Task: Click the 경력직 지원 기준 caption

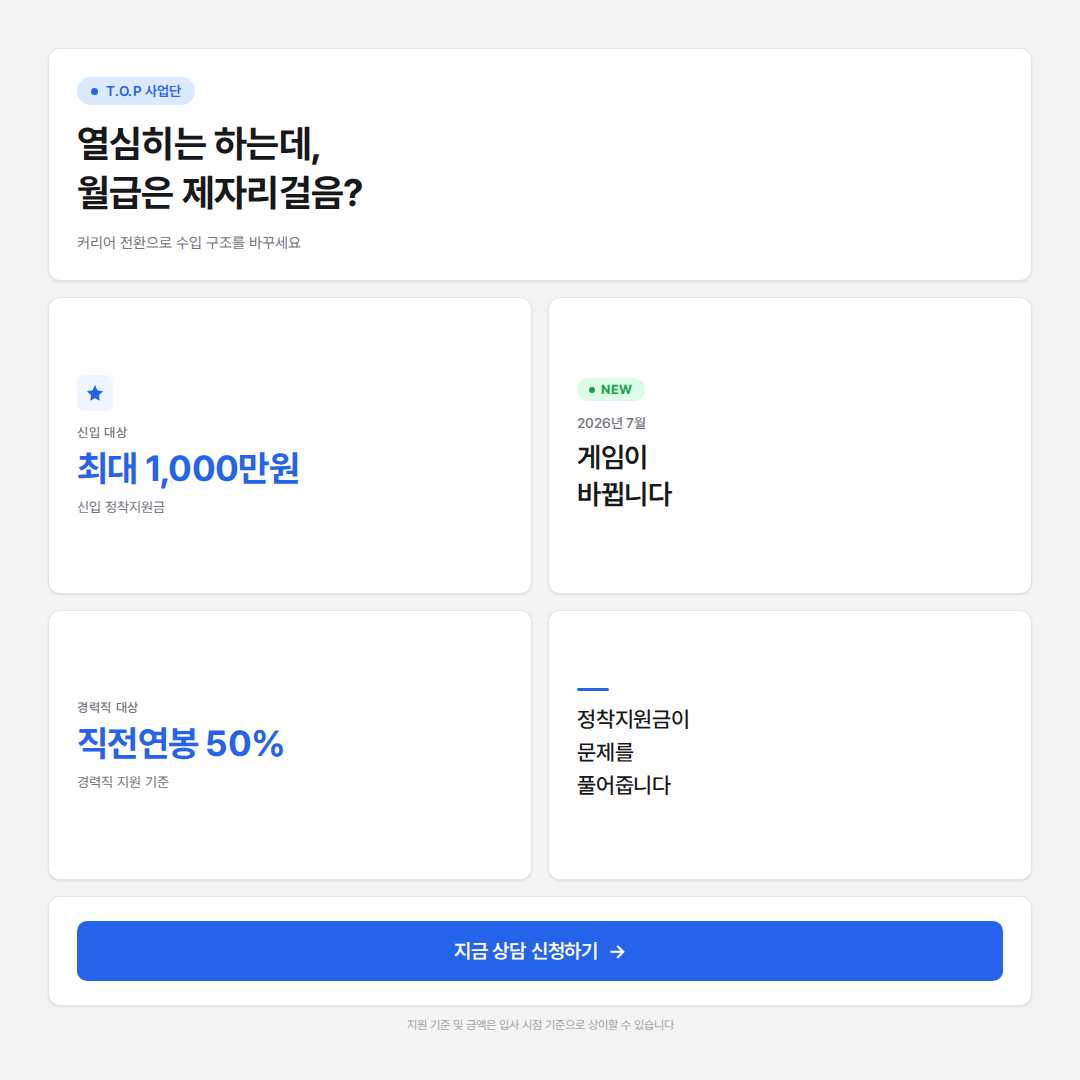Action: 123,782
